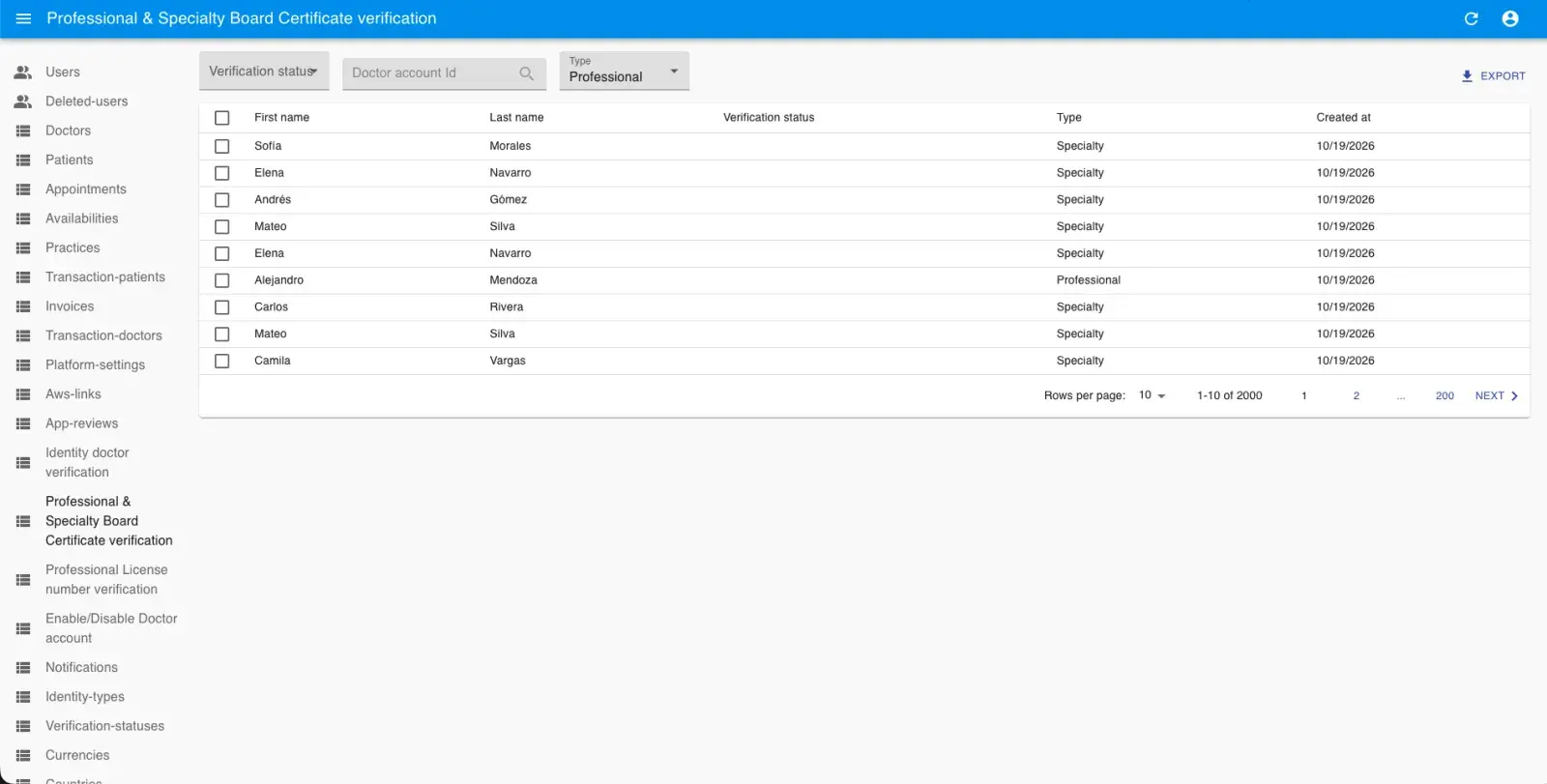Open Identity-types in the sidebar
The image size is (1547, 784).
(x=85, y=697)
